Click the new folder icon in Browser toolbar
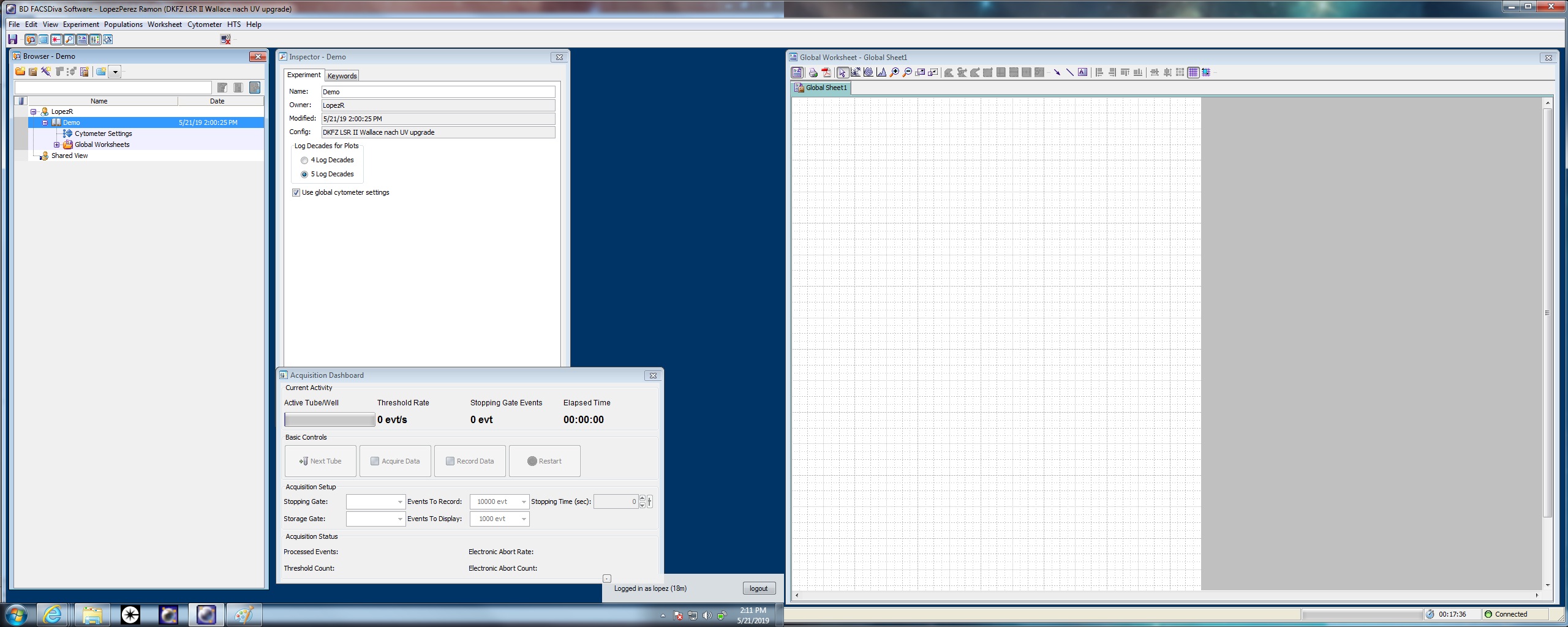The width and height of the screenshot is (1568, 627). [20, 72]
